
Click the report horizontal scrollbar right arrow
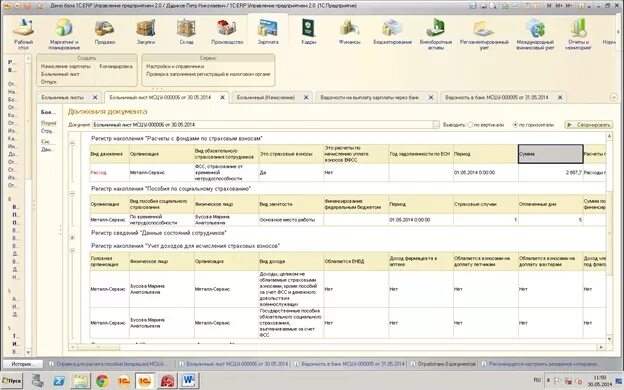[x=601, y=347]
